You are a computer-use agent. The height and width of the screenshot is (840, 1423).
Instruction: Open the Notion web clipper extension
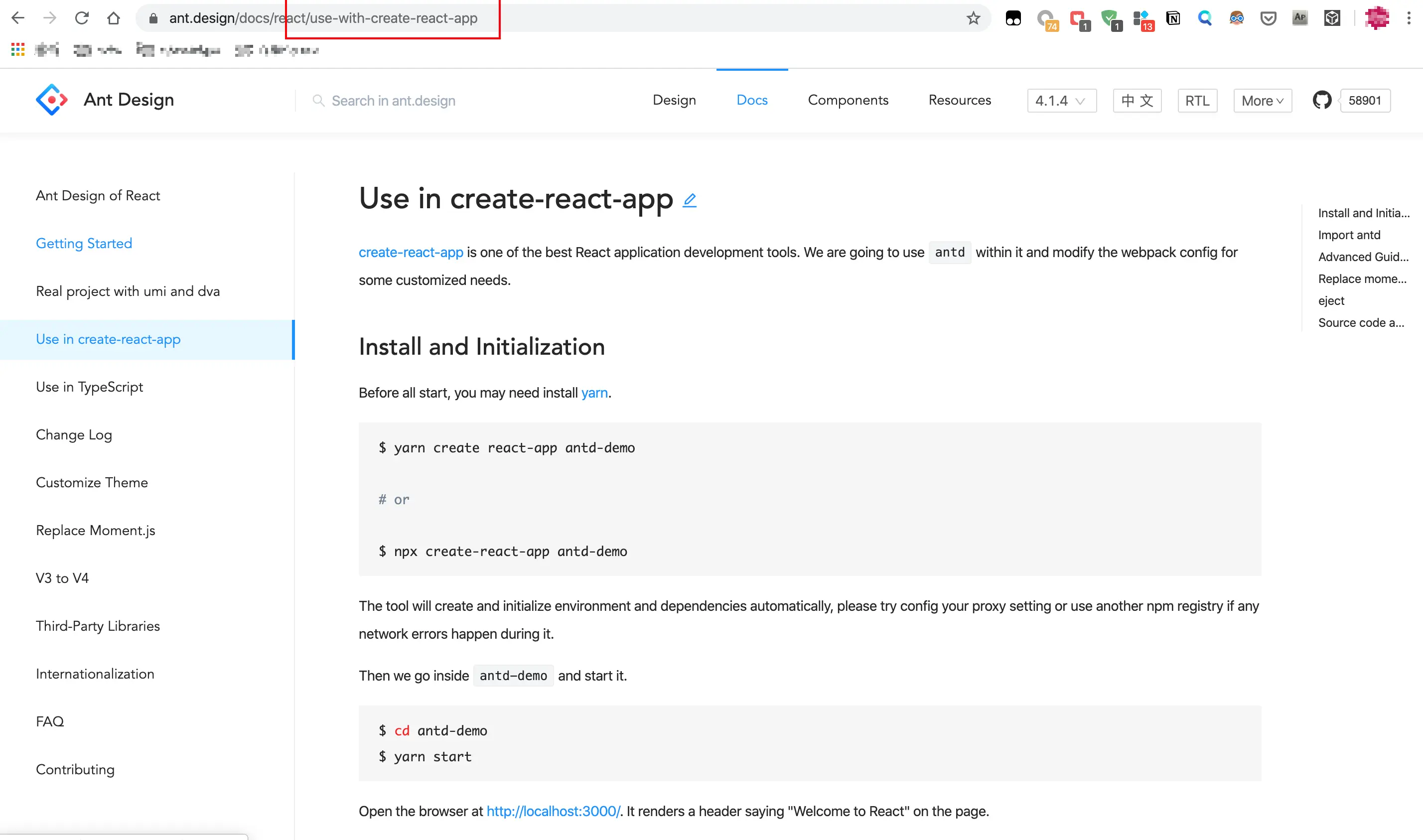1173,18
